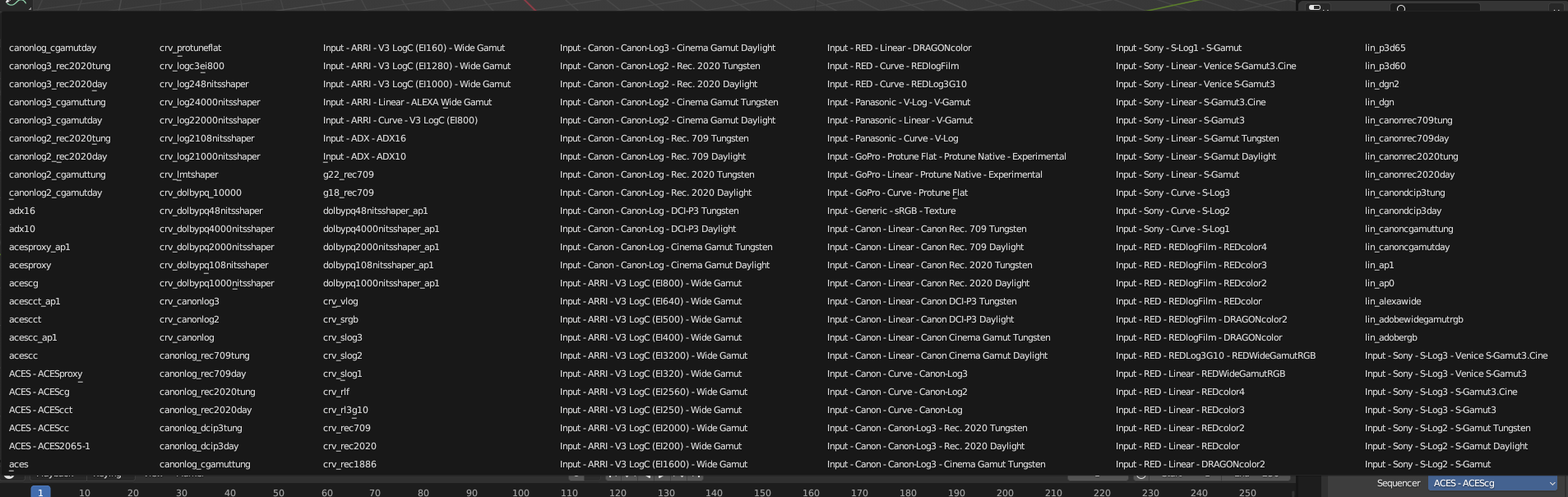
Task: Choose lin_alexawide entry
Action: pyautogui.click(x=1393, y=301)
